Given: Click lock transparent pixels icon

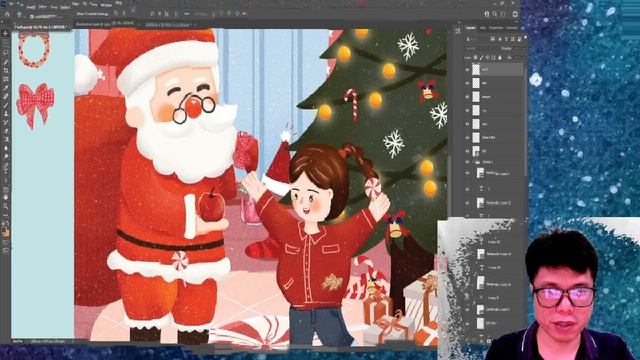Looking at the screenshot, I should 475,58.
